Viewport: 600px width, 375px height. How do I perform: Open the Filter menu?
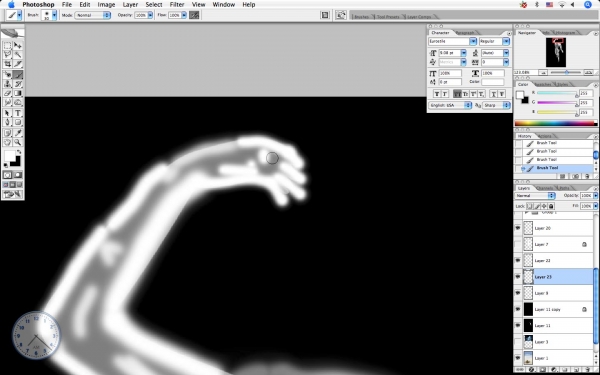click(x=177, y=5)
